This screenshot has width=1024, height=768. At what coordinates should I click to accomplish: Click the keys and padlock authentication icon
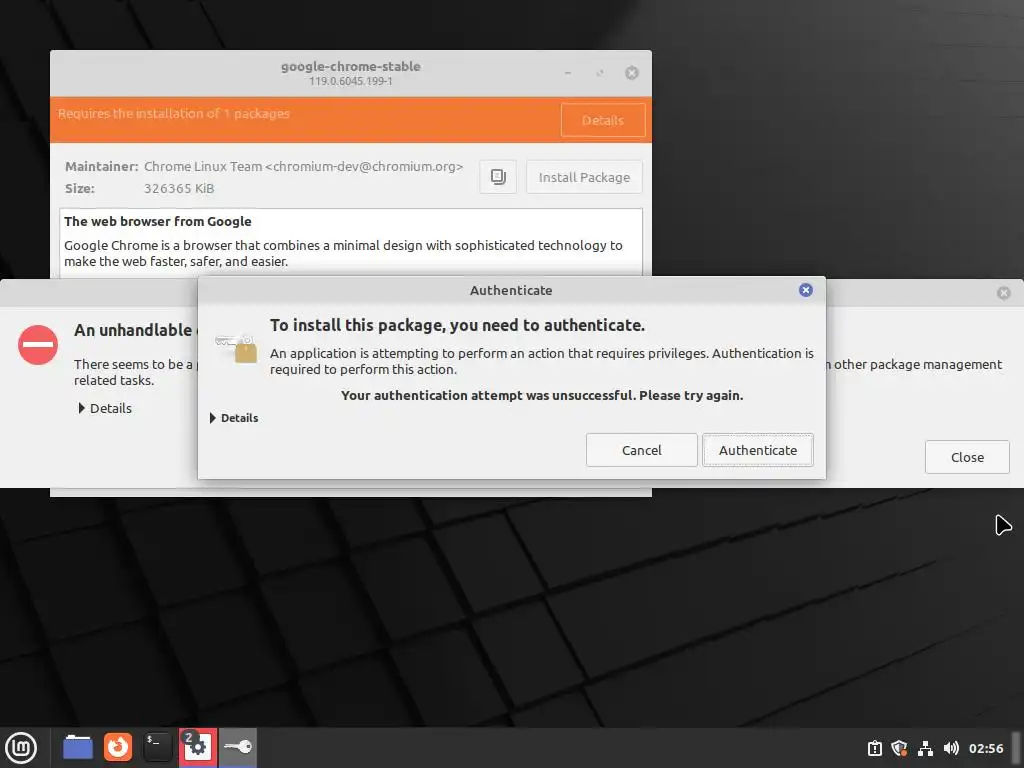(x=236, y=347)
